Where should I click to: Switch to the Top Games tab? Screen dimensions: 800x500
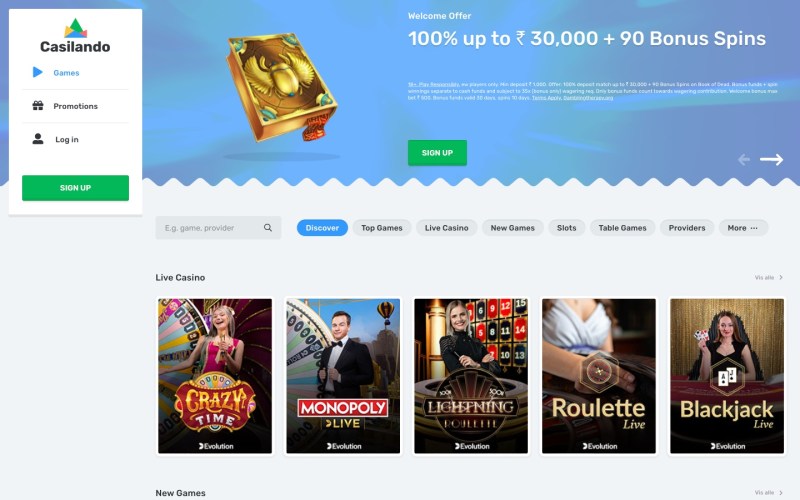pyautogui.click(x=382, y=228)
